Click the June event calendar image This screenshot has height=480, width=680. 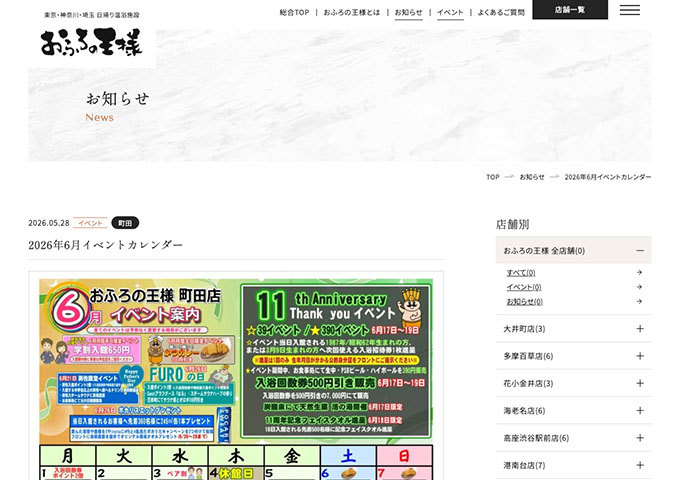[236, 379]
